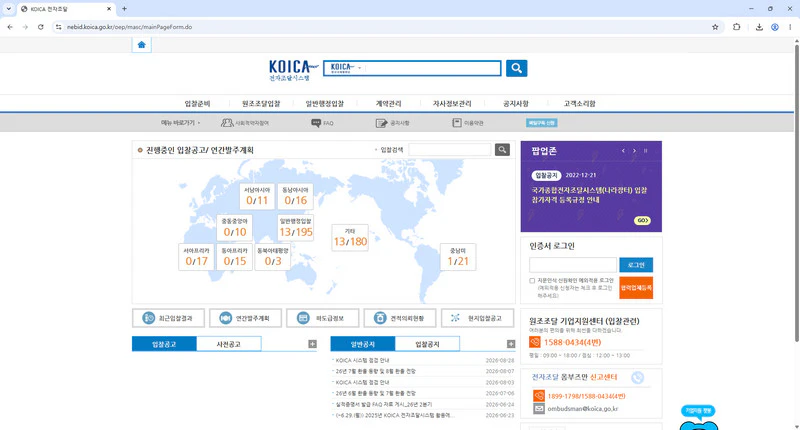Image resolution: width=800 pixels, height=430 pixels.
Task: Click the blue main search magnifier button
Action: click(x=516, y=68)
